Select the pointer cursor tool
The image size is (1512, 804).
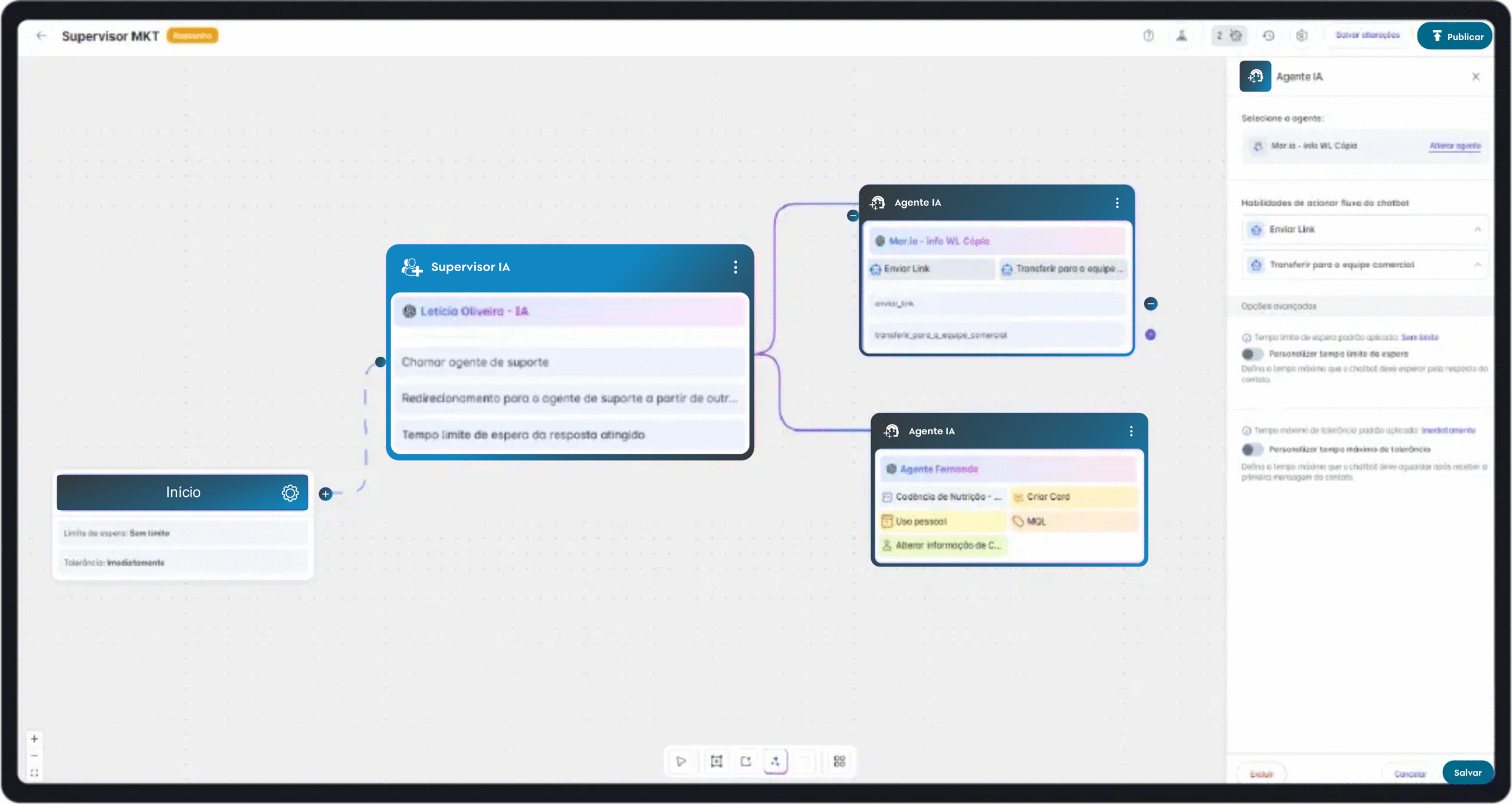click(x=681, y=761)
